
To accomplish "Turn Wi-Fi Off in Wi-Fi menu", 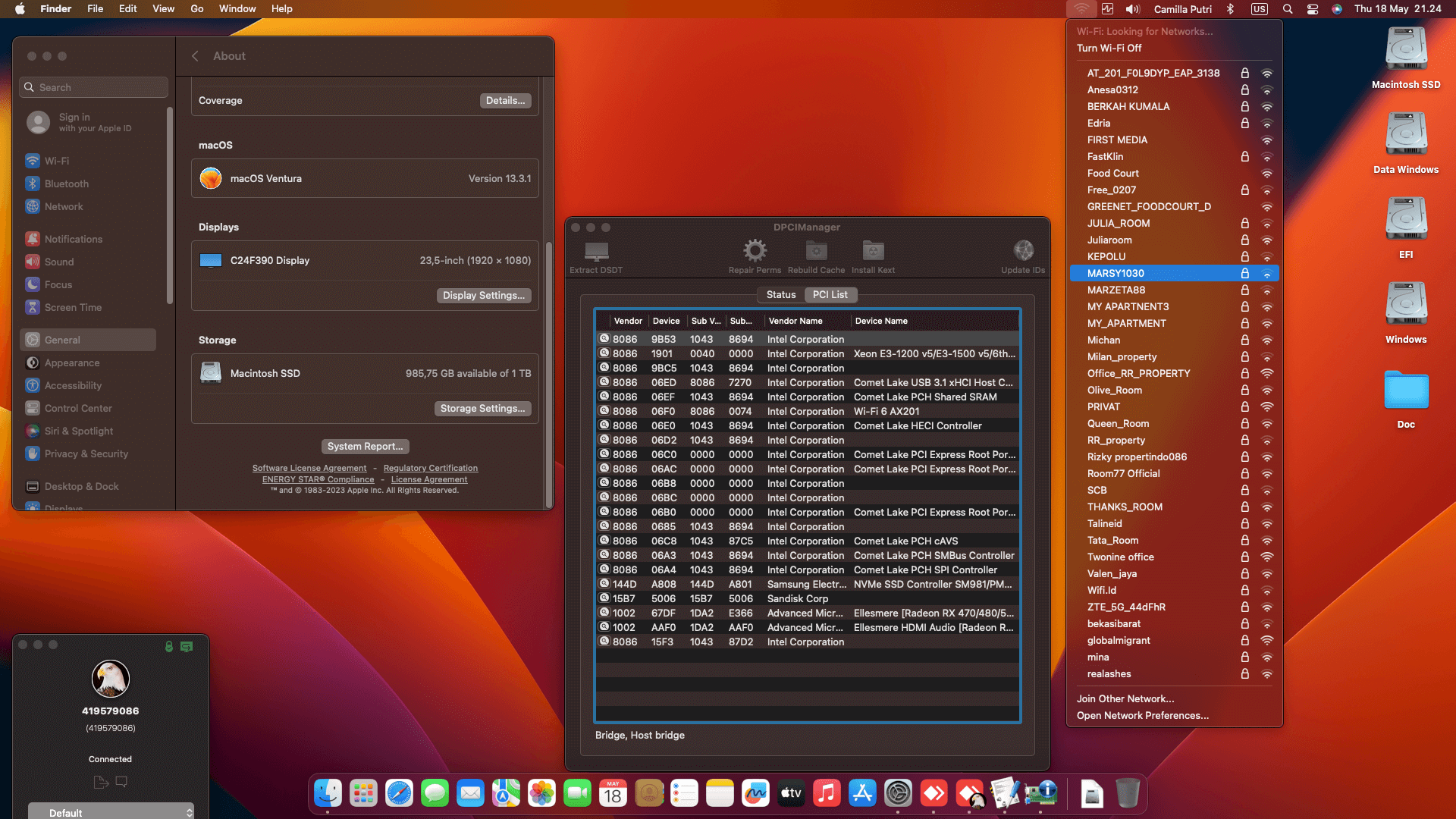I will [x=1109, y=49].
